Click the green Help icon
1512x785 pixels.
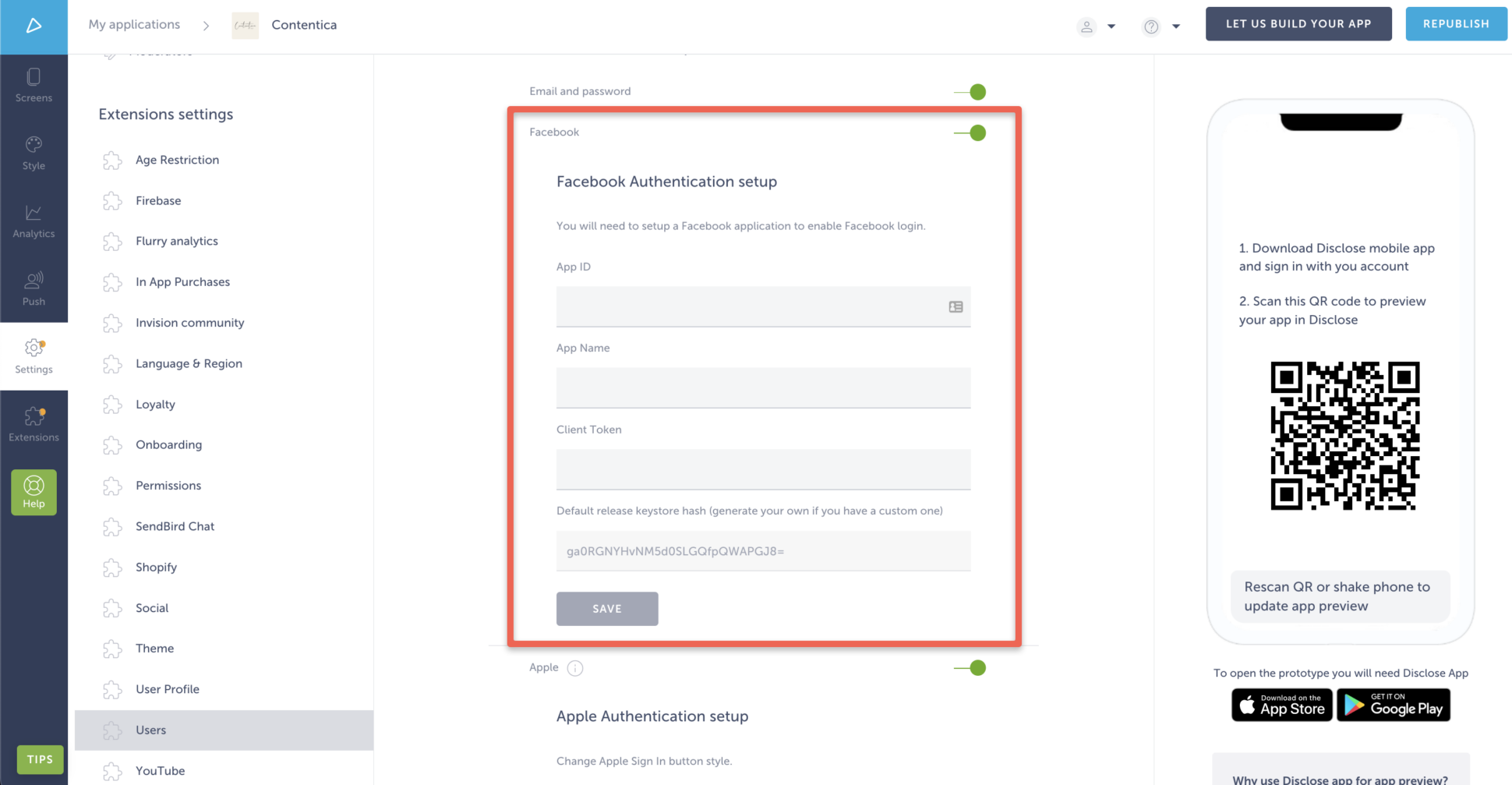point(34,492)
